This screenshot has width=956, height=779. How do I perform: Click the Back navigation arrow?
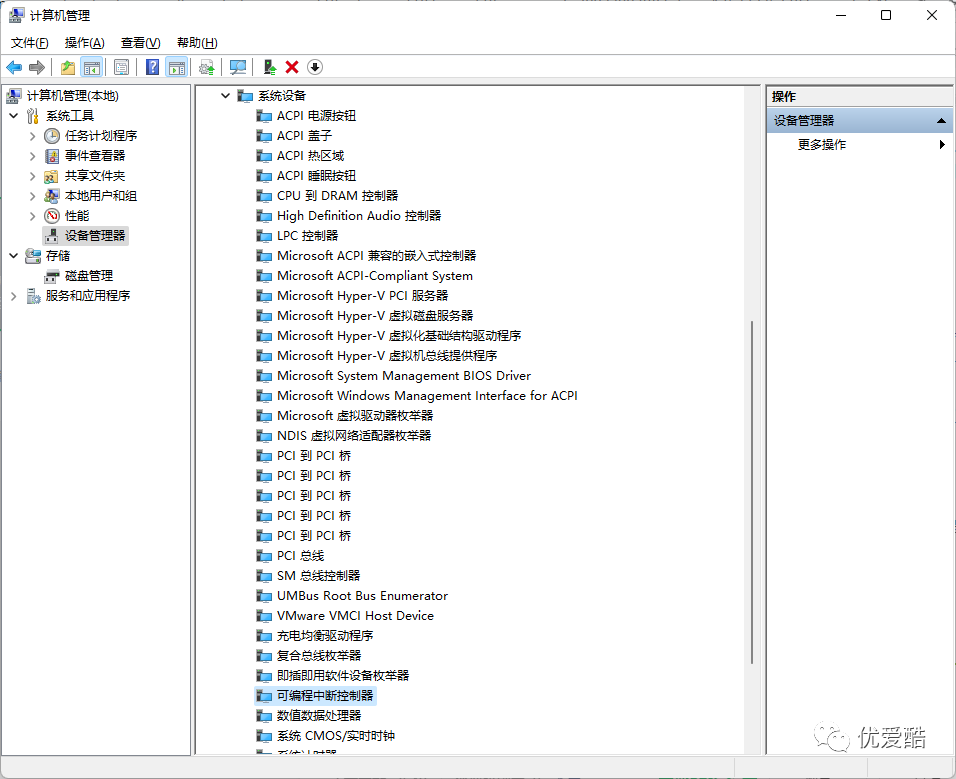coord(13,67)
